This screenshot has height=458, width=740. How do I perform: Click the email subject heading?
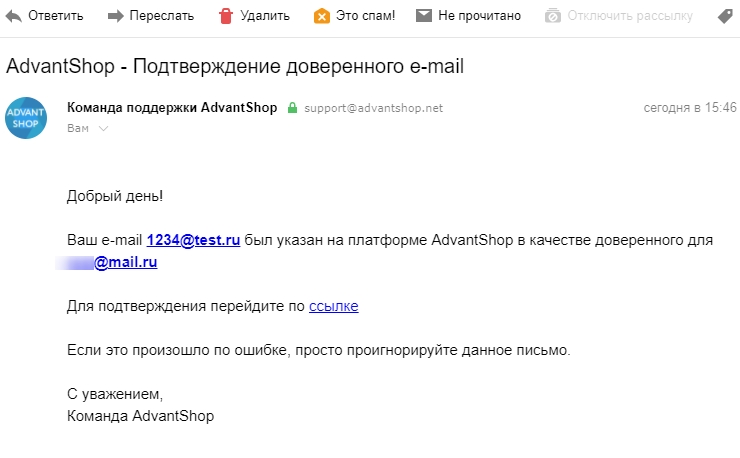(235, 67)
